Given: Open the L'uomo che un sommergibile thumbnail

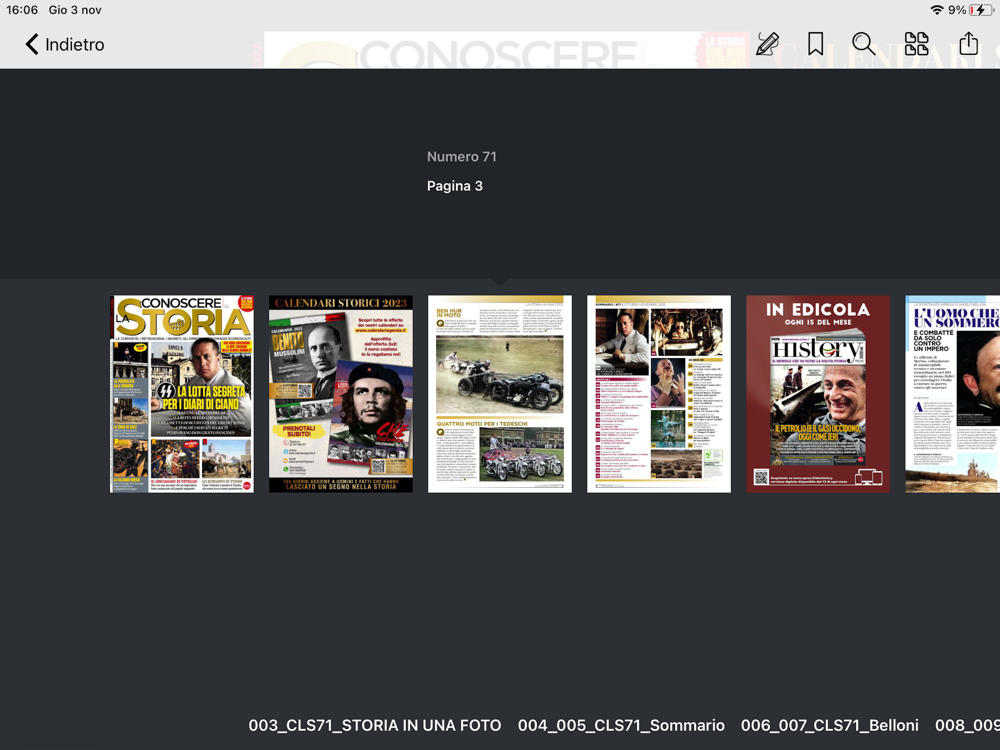Looking at the screenshot, I should click(953, 393).
